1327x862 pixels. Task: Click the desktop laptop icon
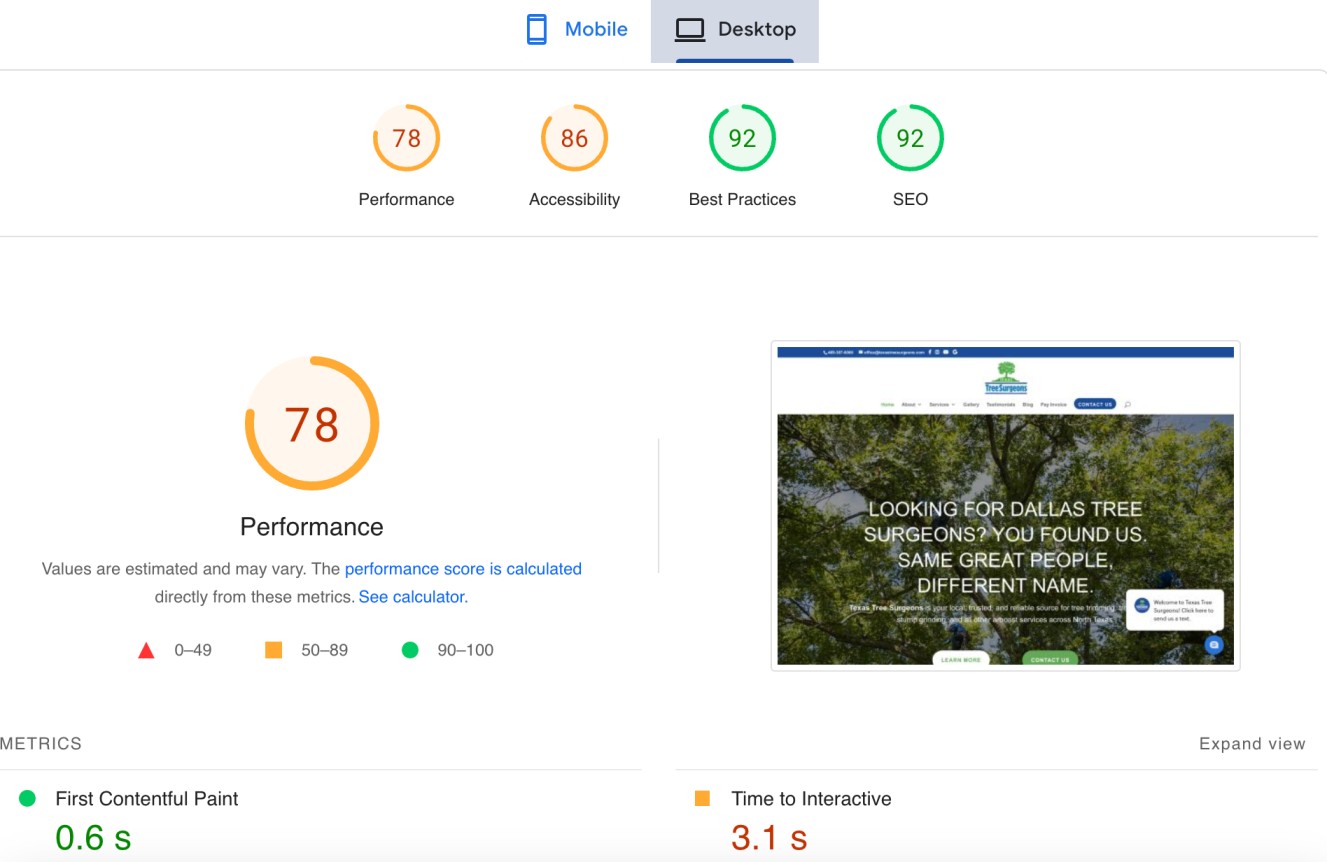pos(690,30)
